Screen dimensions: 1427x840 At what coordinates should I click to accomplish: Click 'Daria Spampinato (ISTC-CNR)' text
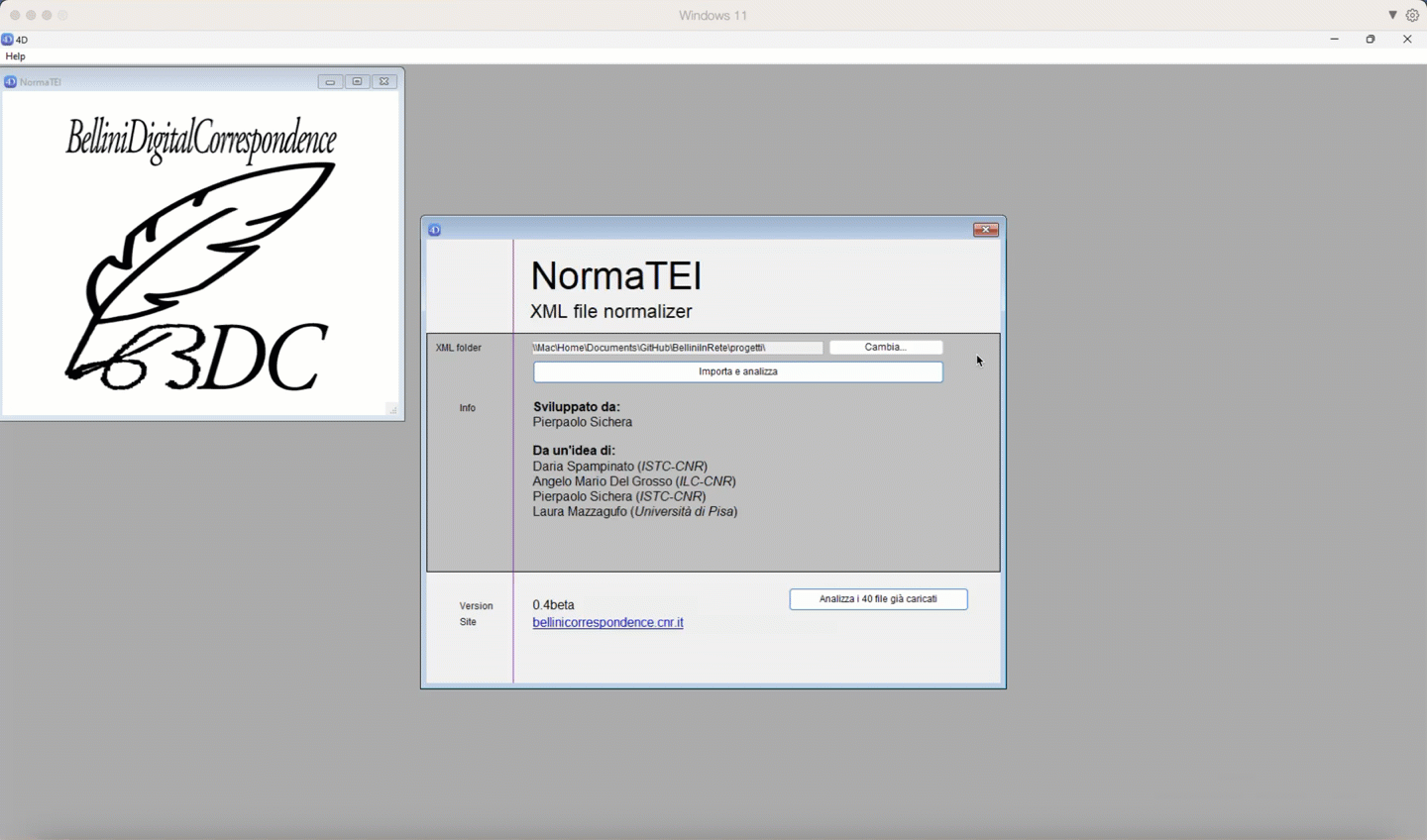coord(620,466)
